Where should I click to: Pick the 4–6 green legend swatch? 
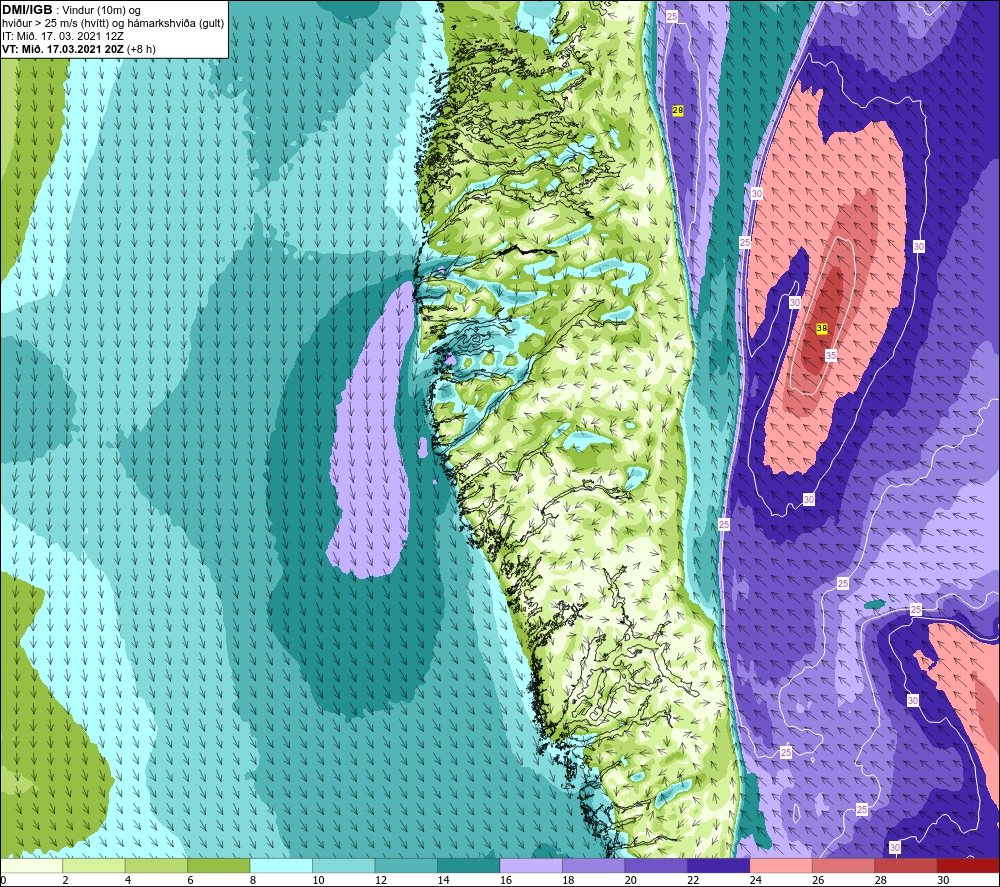click(156, 866)
